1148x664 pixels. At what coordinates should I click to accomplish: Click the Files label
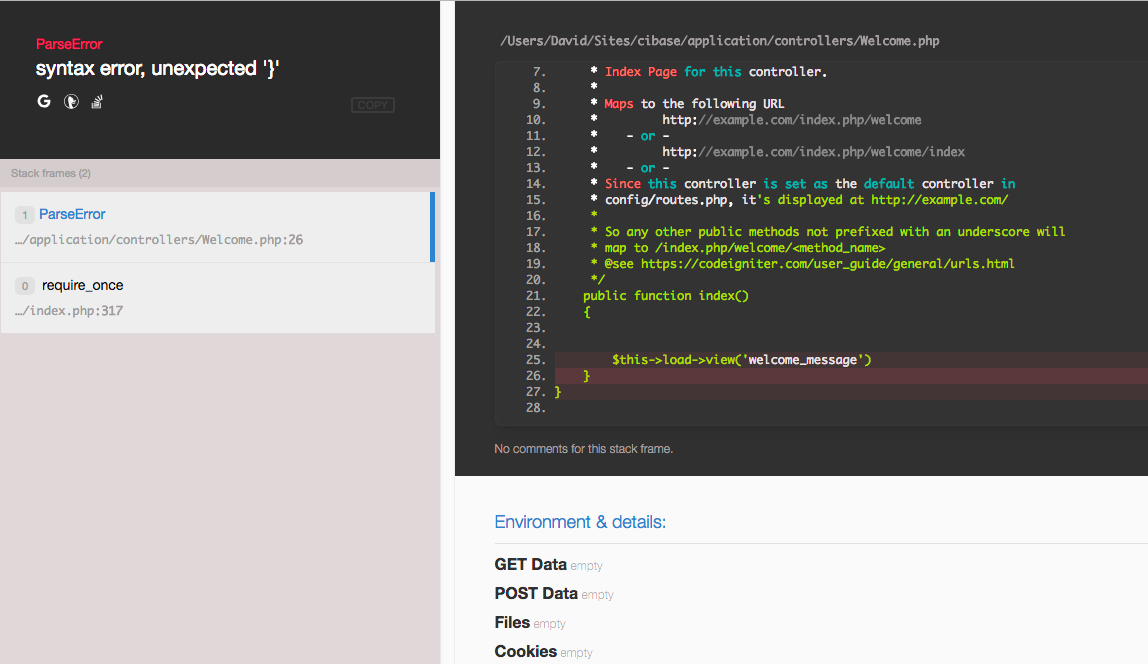tap(512, 622)
